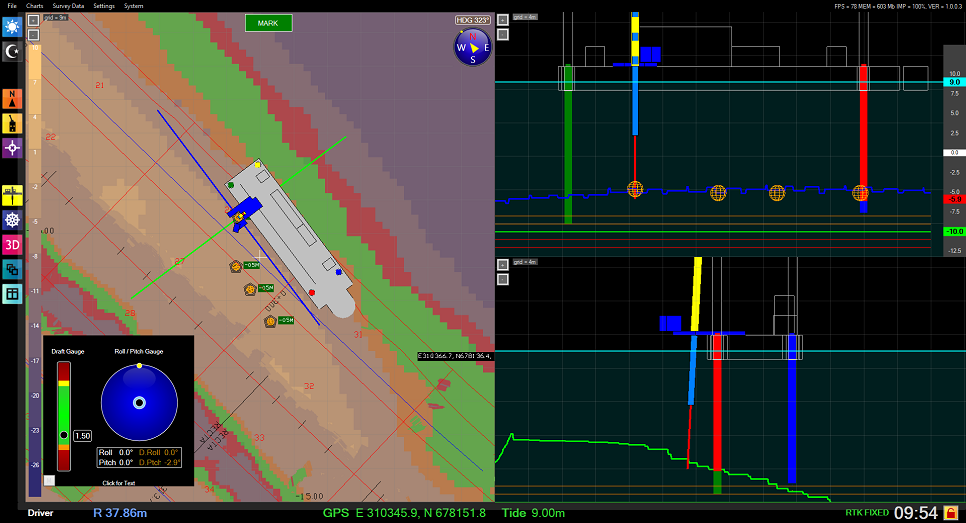Screen dimensions: 966x523
Task: Click the panel layout icon in sidebar
Action: click(13, 293)
